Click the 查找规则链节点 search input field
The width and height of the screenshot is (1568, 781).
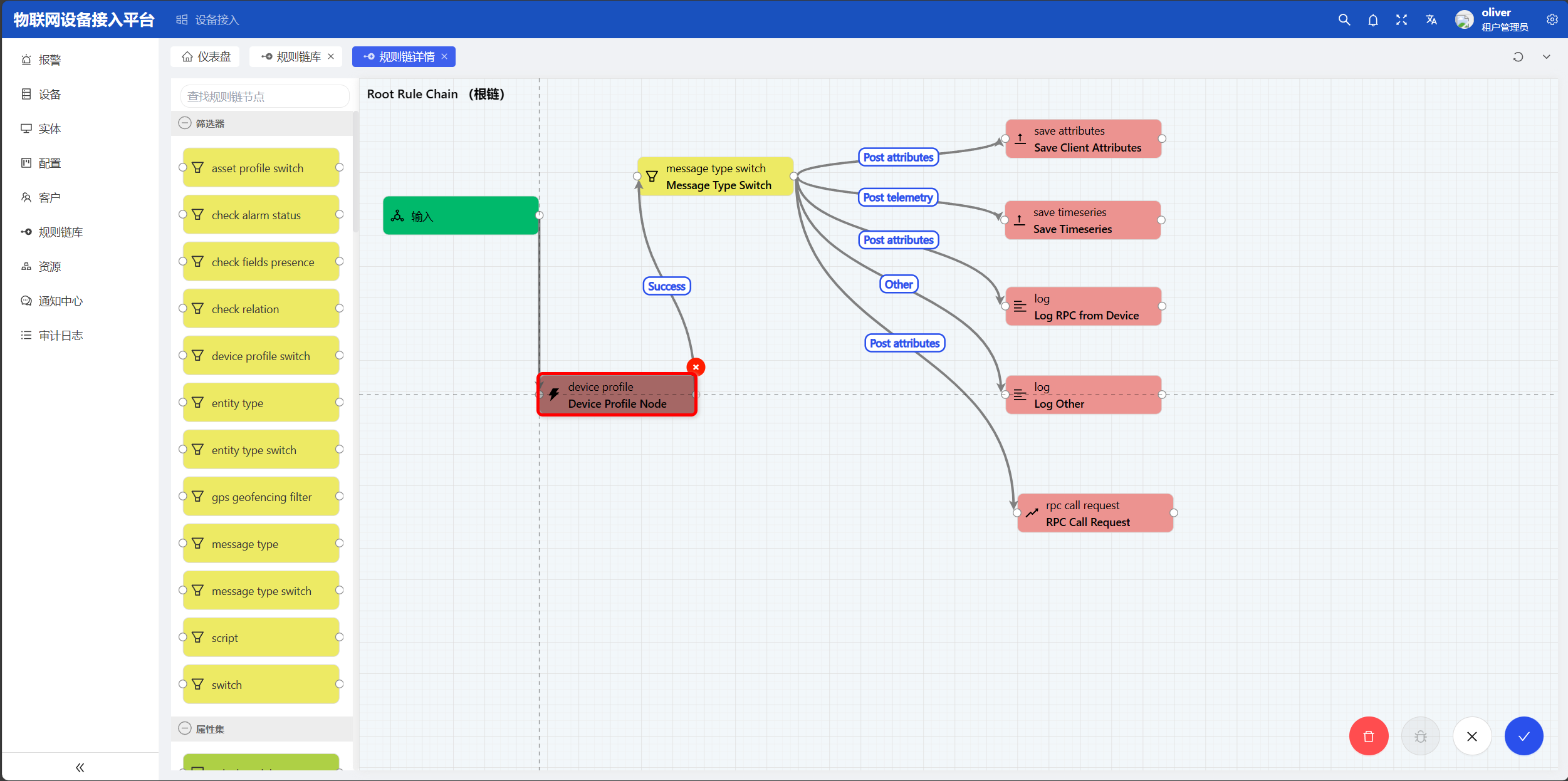pos(261,96)
